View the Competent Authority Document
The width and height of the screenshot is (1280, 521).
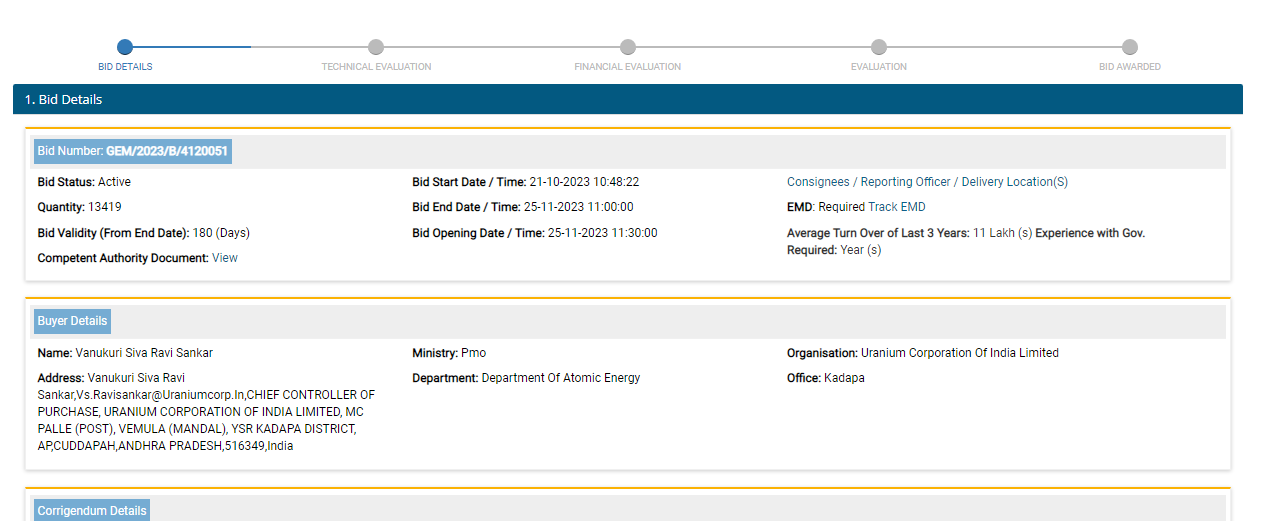(225, 258)
